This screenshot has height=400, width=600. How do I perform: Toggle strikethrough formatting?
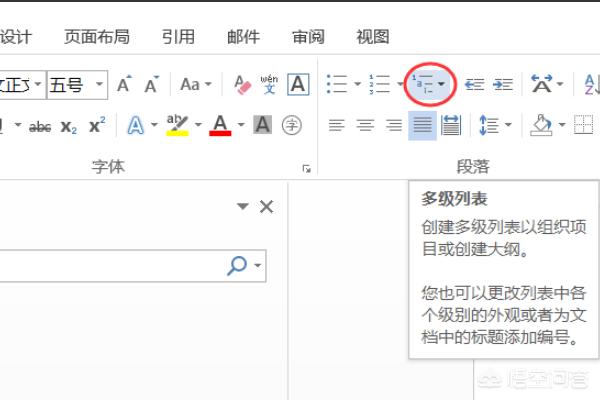[40, 126]
